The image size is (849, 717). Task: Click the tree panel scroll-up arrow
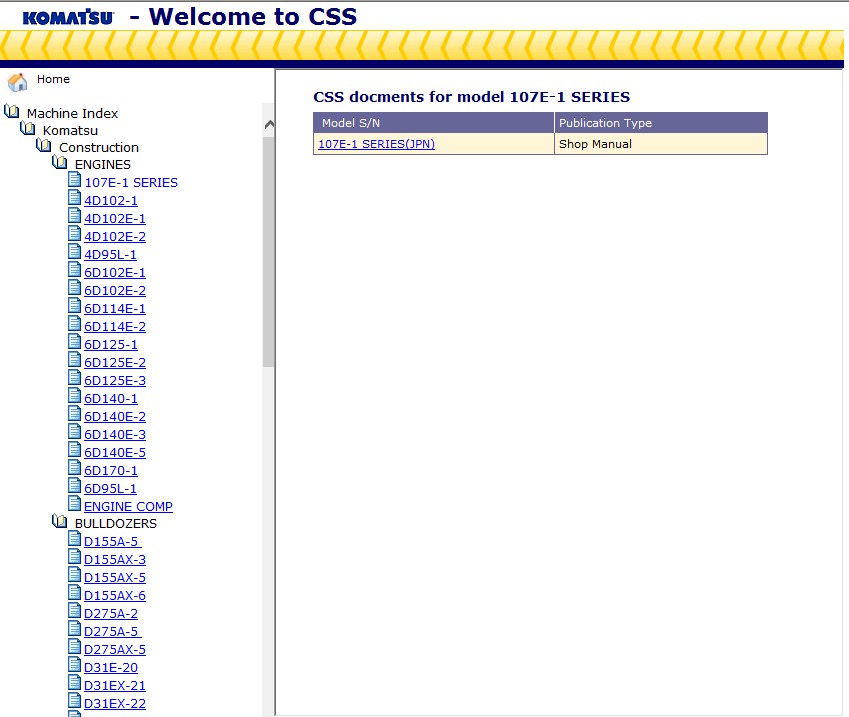pyautogui.click(x=269, y=125)
